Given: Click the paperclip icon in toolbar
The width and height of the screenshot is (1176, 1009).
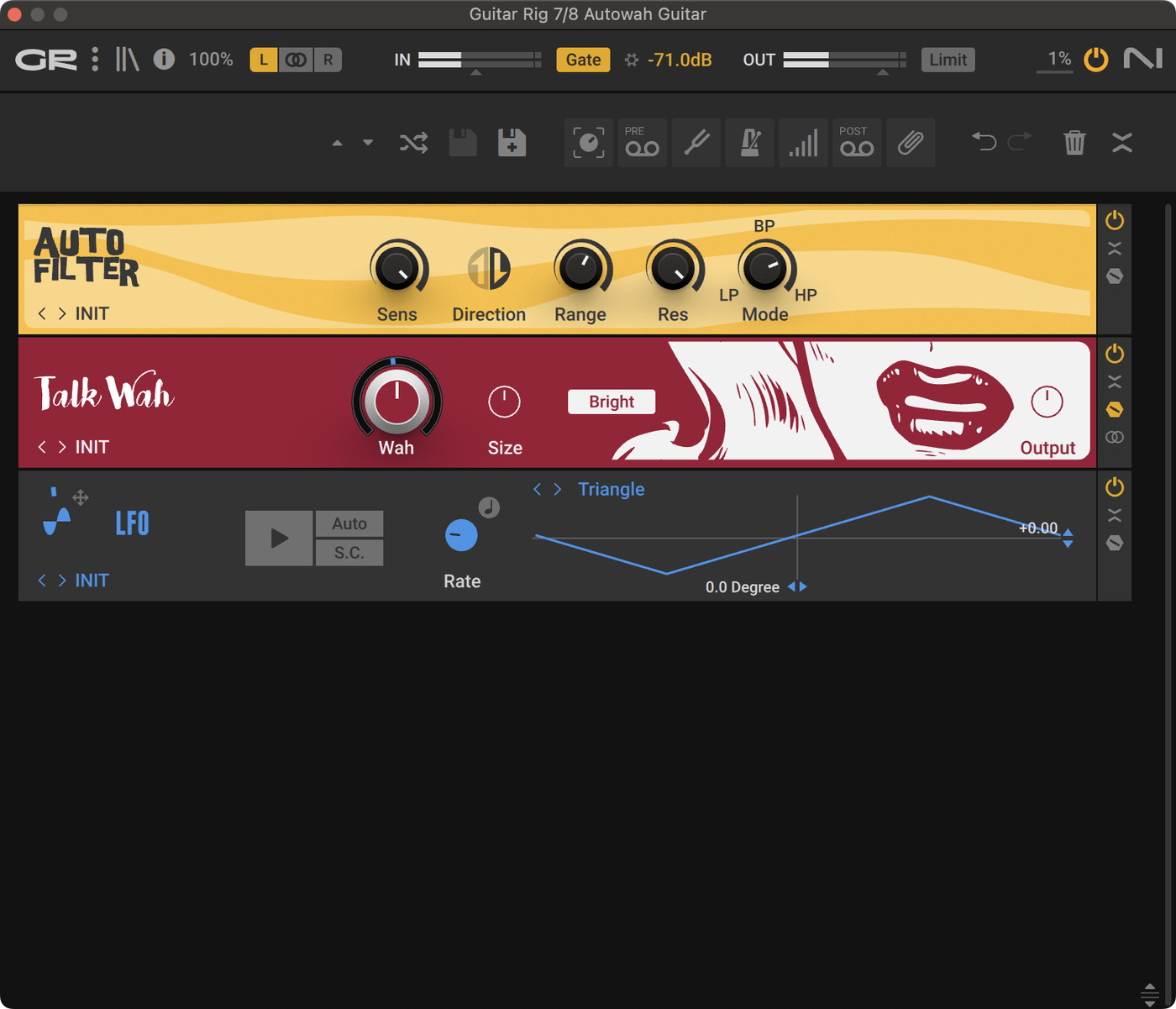Looking at the screenshot, I should click(x=911, y=143).
